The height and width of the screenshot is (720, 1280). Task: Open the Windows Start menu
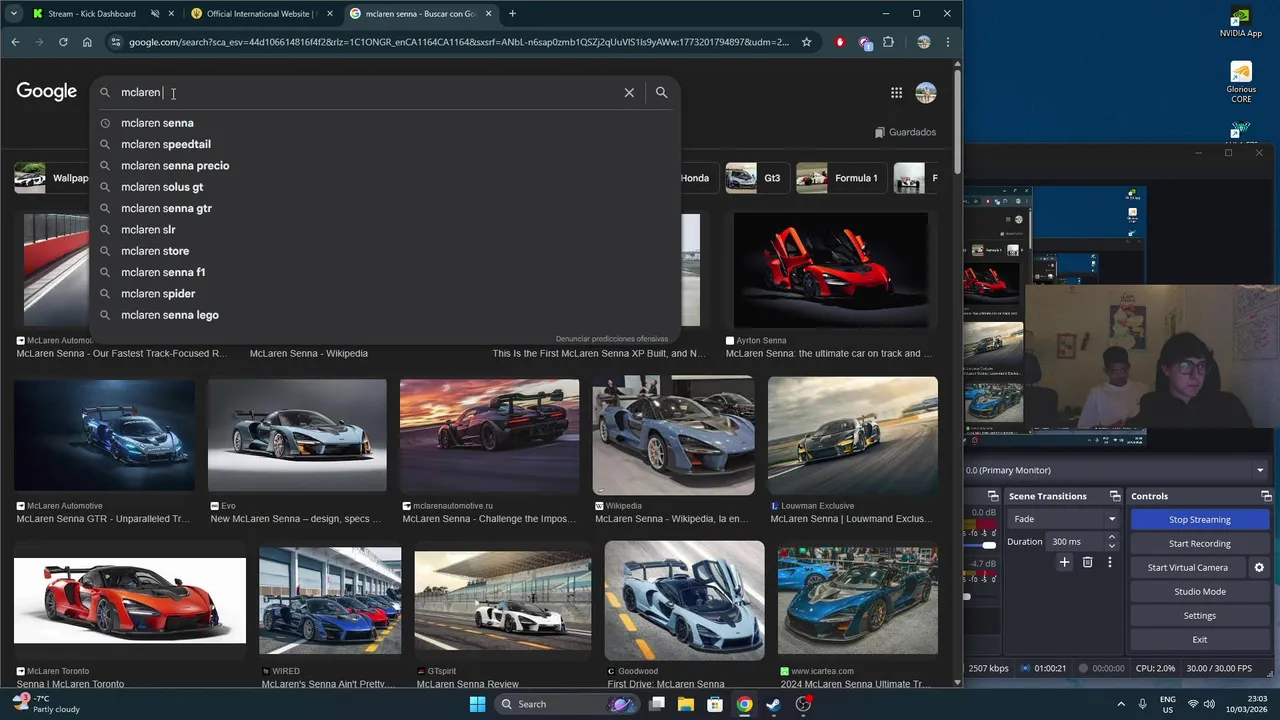477,704
